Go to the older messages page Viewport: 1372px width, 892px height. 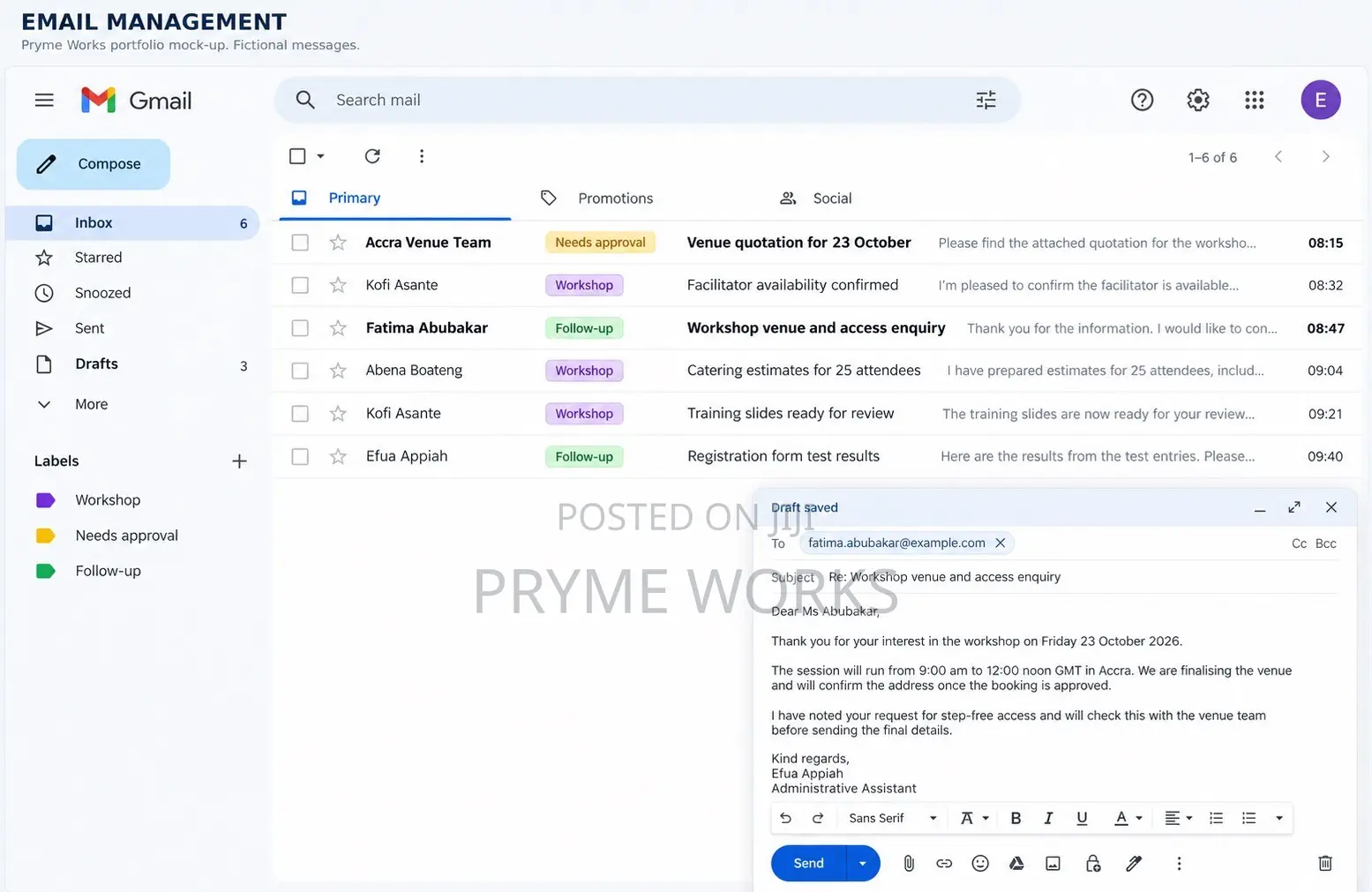click(x=1325, y=156)
